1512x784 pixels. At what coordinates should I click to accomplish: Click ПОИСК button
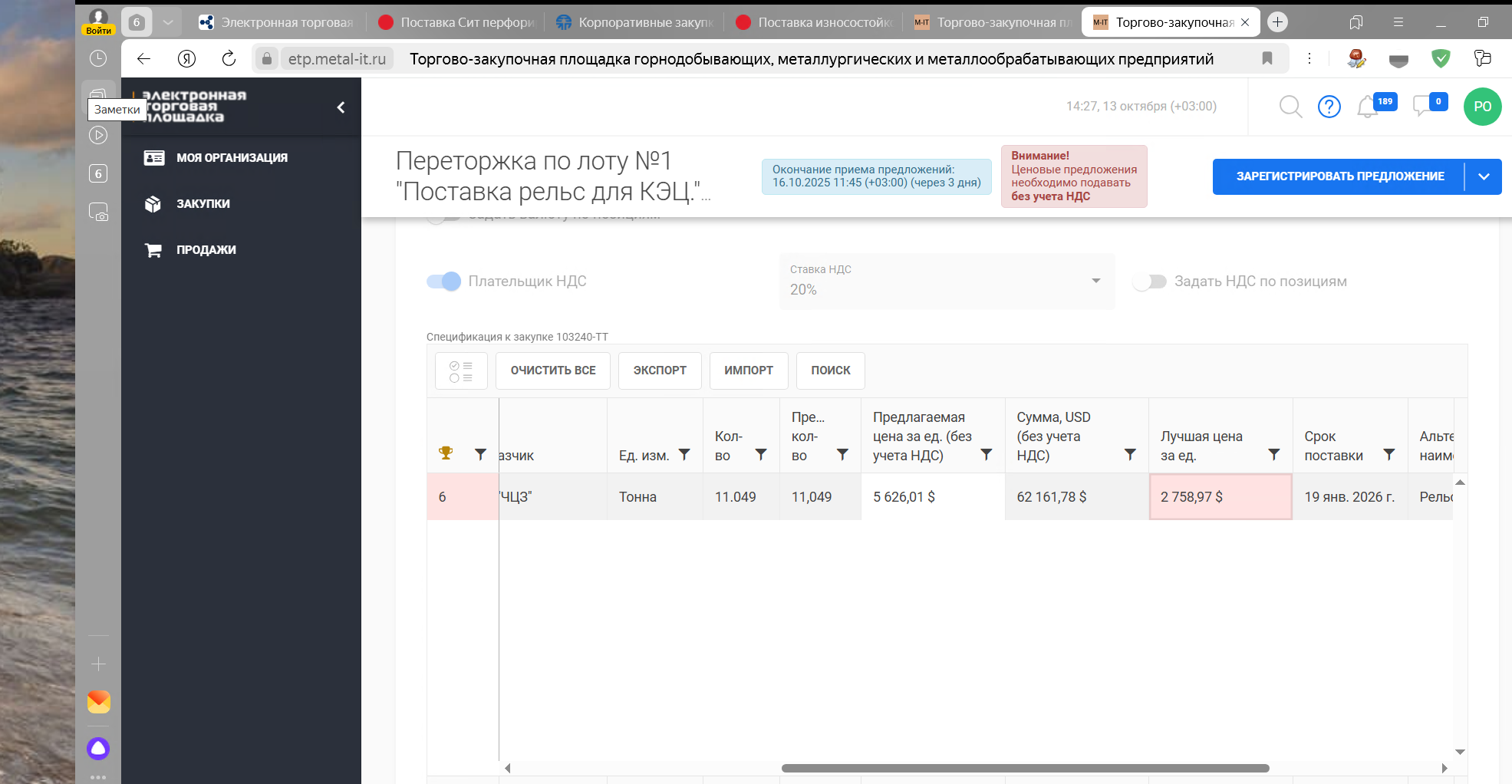click(831, 371)
